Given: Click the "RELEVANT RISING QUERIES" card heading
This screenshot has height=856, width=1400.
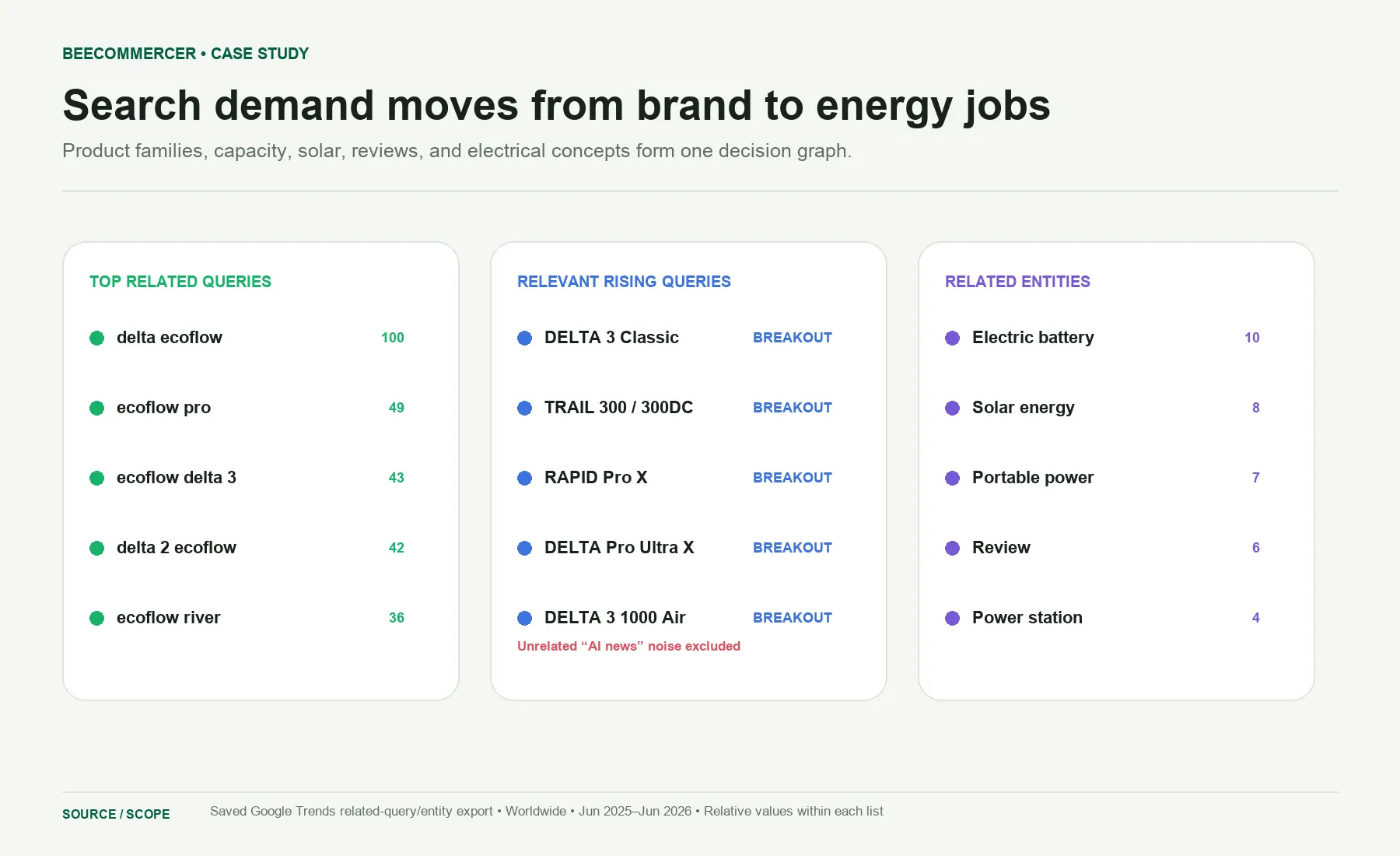Looking at the screenshot, I should (x=624, y=282).
